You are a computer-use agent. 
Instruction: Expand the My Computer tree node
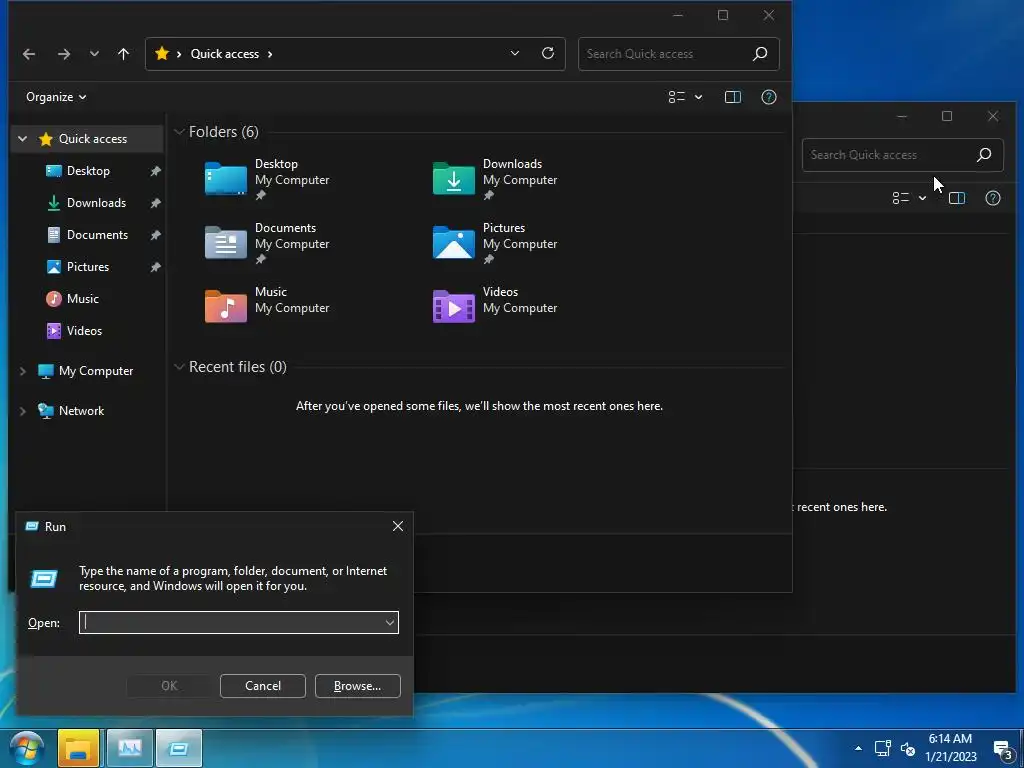coord(22,371)
